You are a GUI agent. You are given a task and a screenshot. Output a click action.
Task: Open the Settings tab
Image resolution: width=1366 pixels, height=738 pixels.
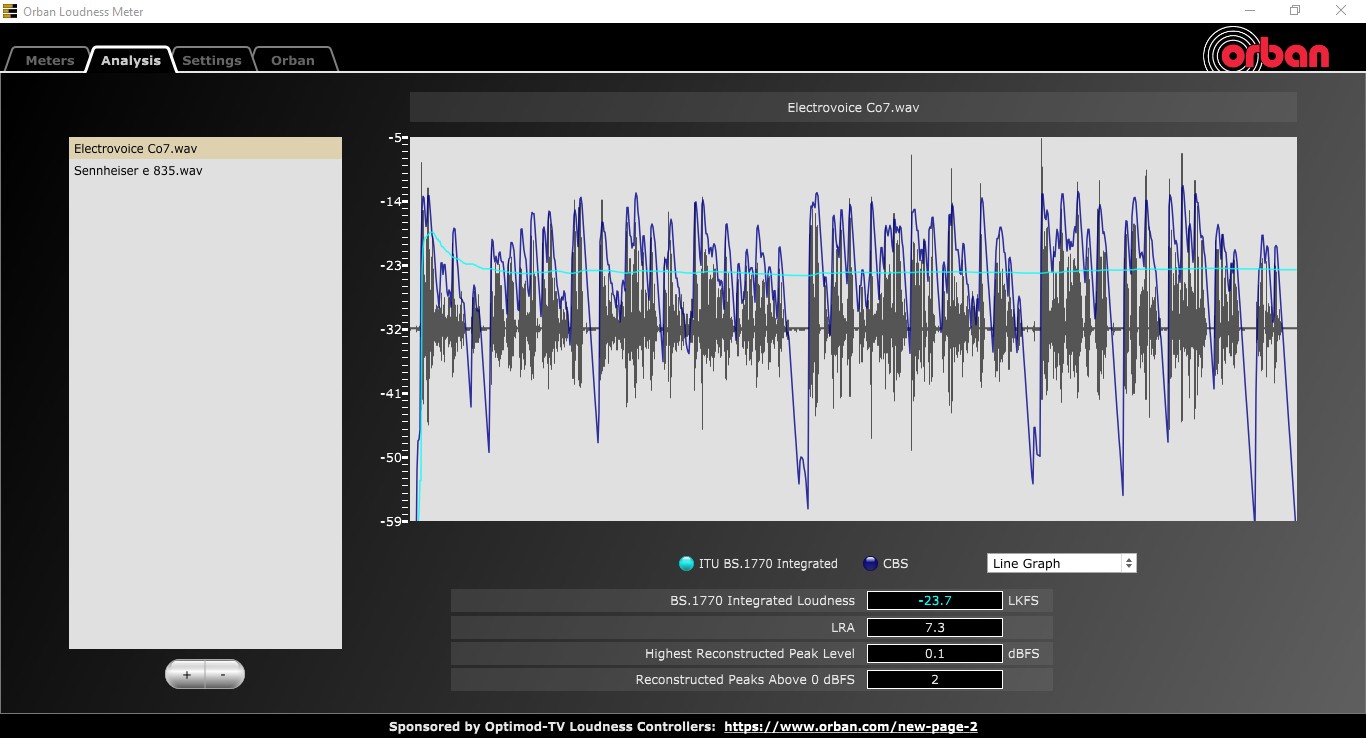point(211,60)
